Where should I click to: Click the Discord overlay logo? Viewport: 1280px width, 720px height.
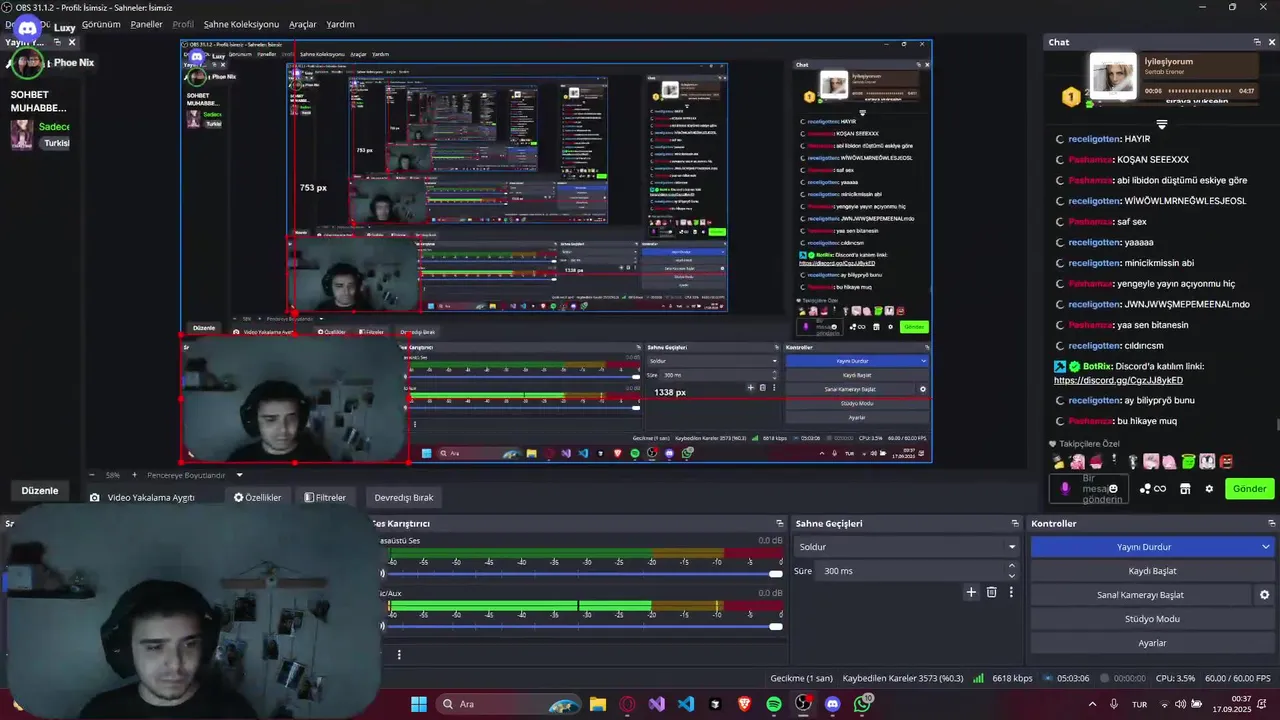pyautogui.click(x=27, y=29)
